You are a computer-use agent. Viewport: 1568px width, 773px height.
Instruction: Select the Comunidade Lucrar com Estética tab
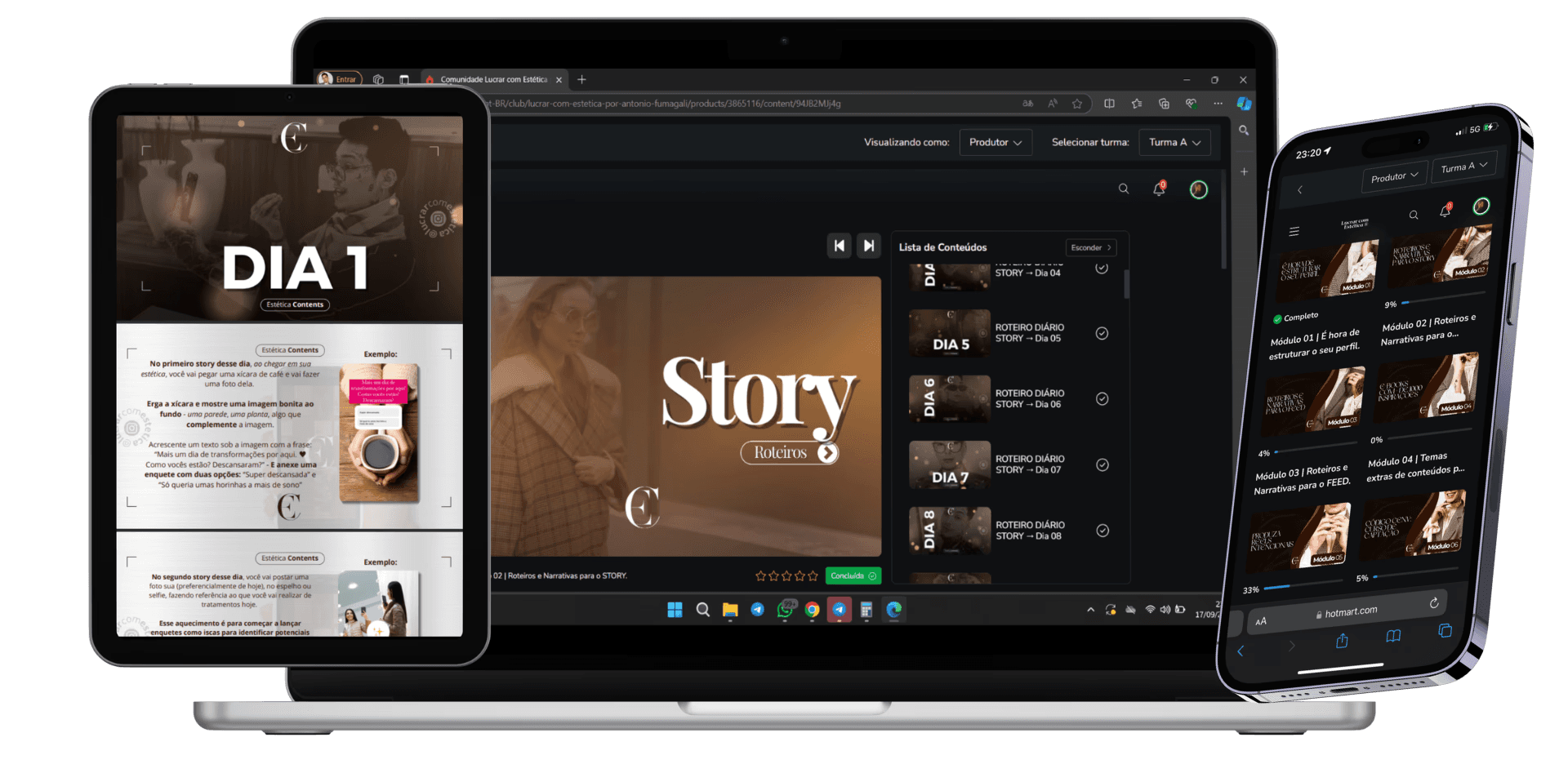point(492,79)
